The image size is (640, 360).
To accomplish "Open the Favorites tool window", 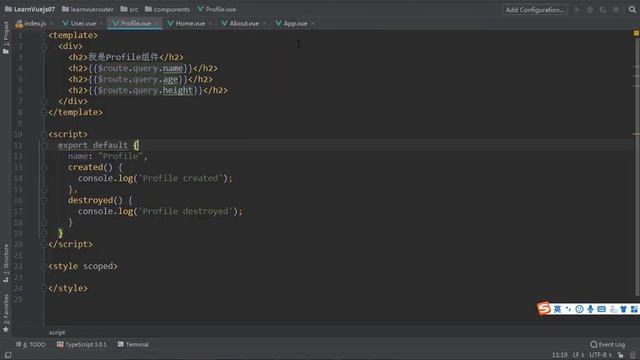I will coord(6,313).
